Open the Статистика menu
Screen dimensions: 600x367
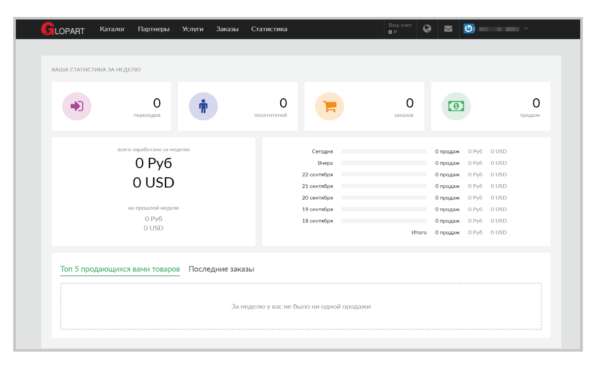[269, 29]
